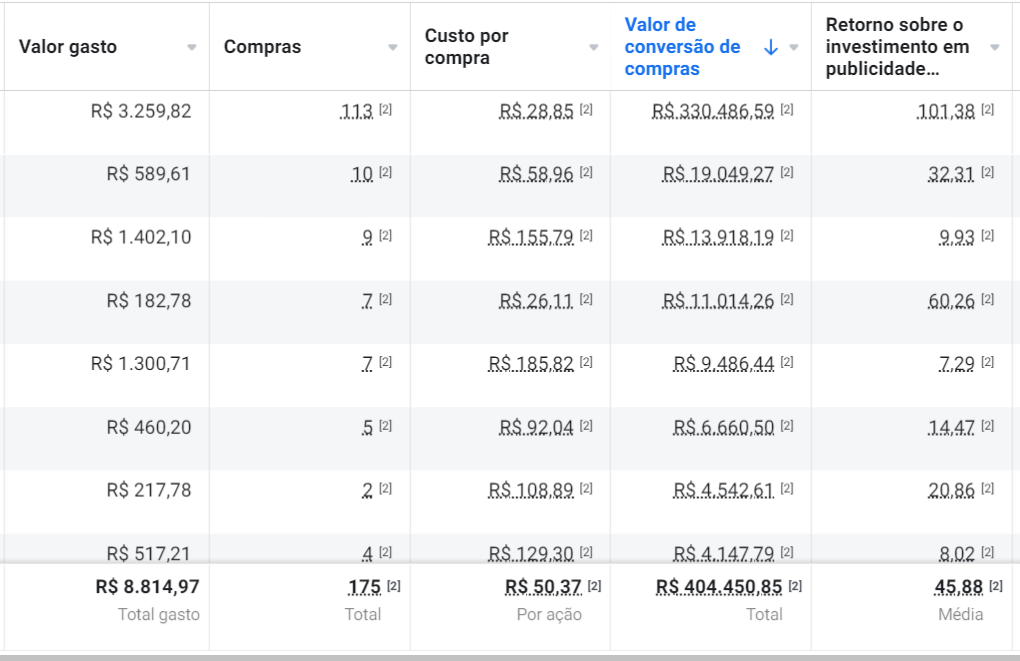Click the ROAS value 60,26
Viewport: 1020px width, 661px height.
tap(951, 300)
